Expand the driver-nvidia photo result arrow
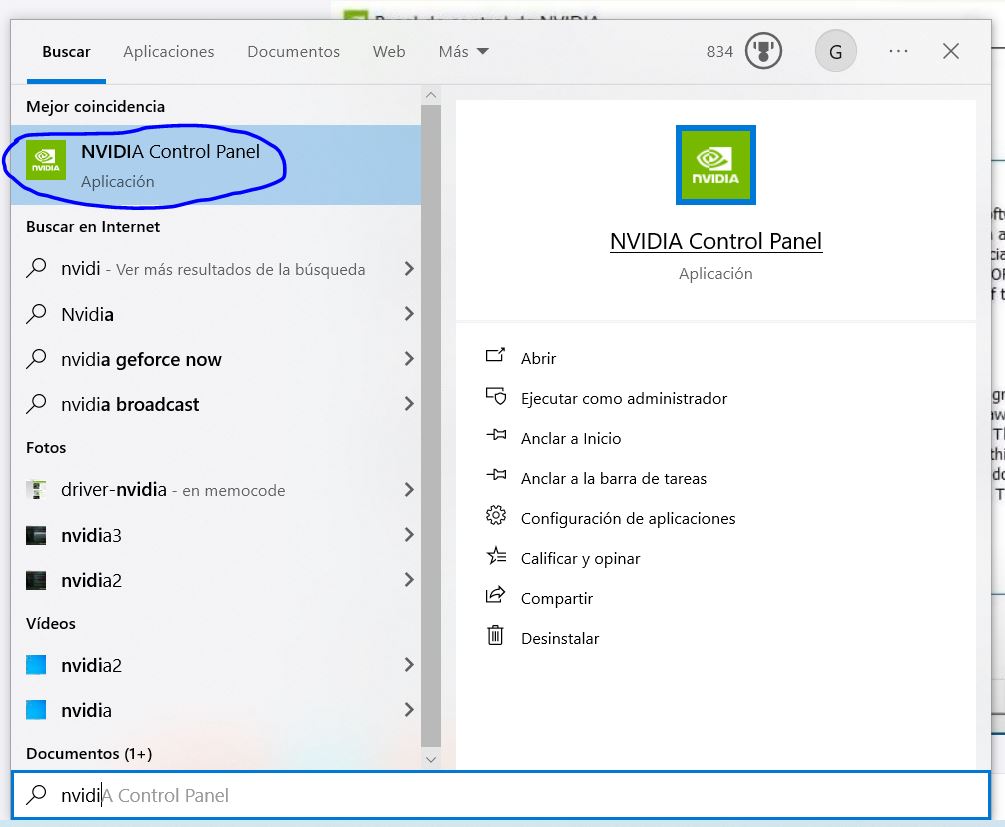 409,490
